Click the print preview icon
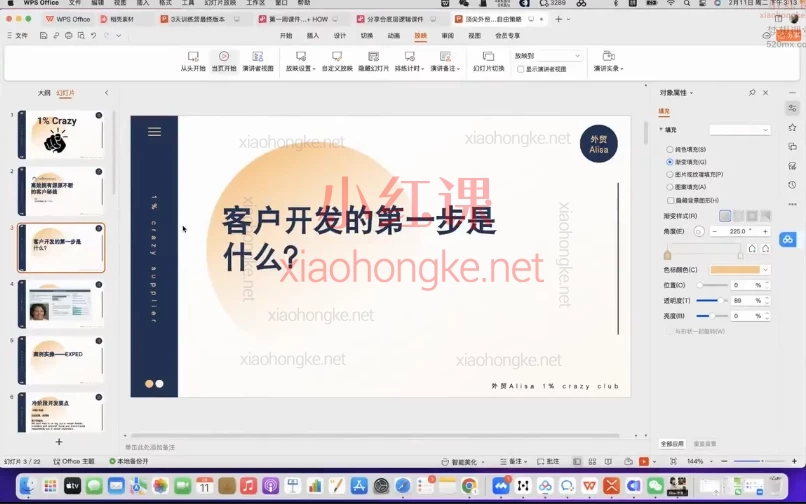 tap(81, 35)
